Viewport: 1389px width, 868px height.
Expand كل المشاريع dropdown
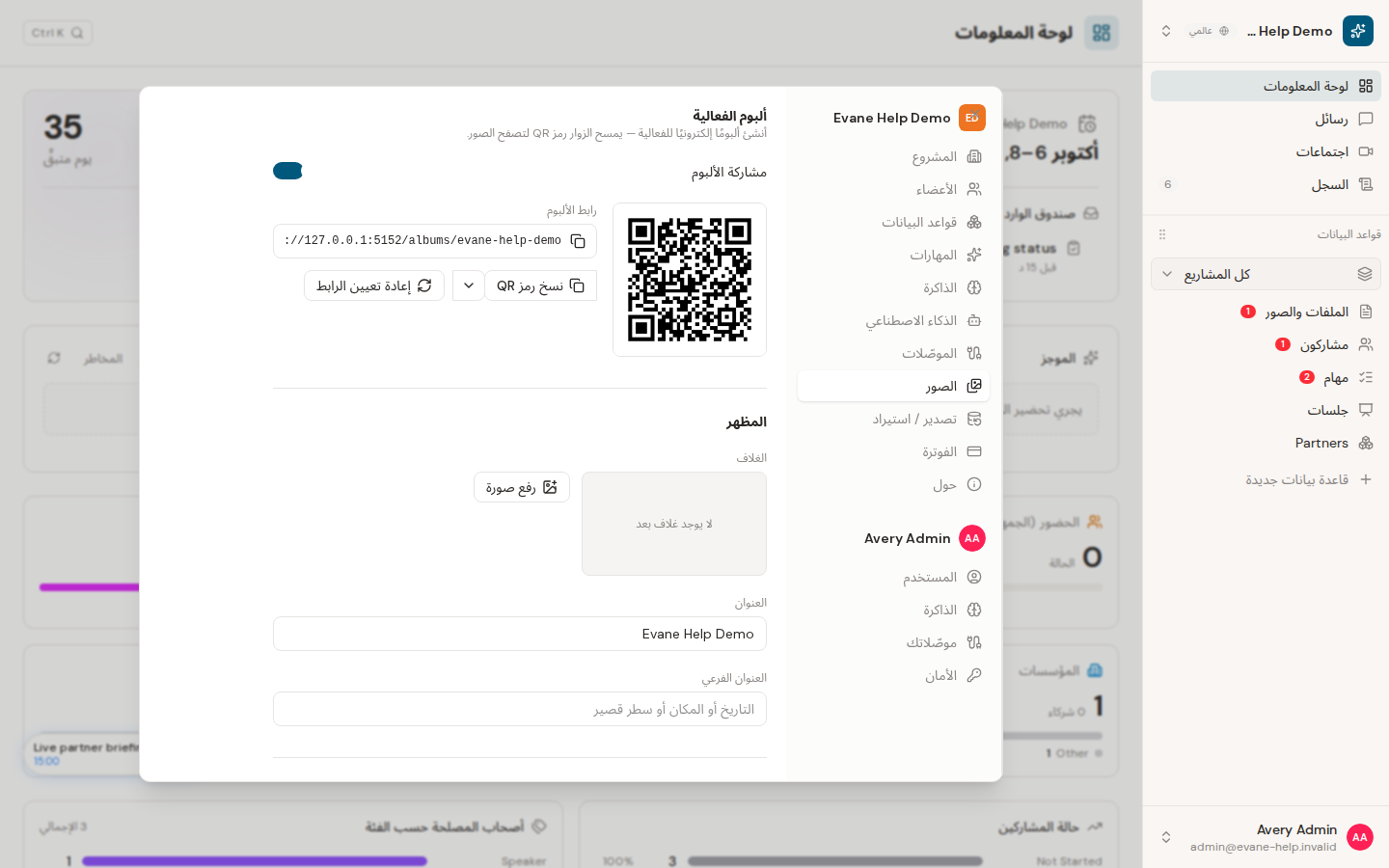tap(1266, 274)
